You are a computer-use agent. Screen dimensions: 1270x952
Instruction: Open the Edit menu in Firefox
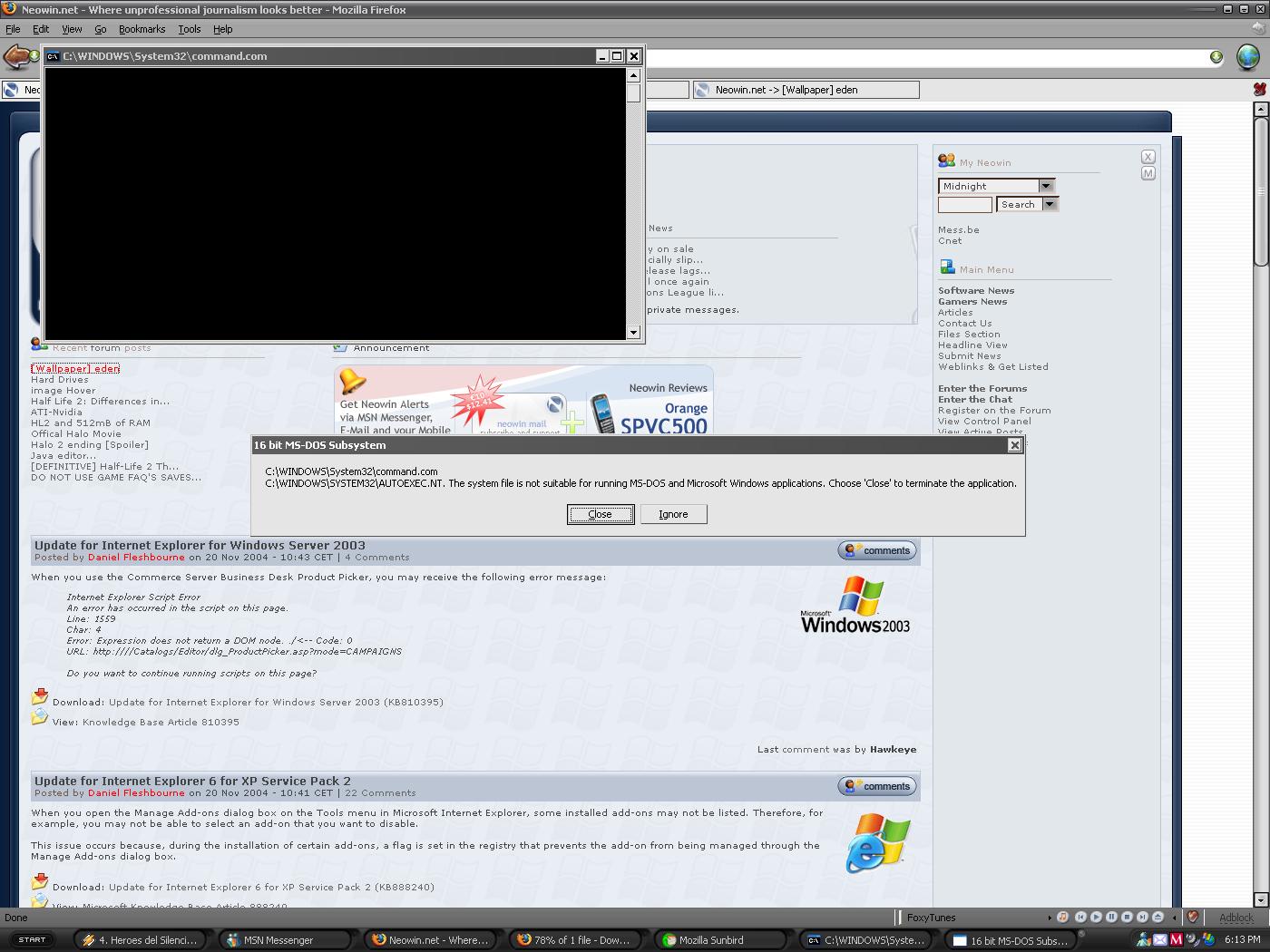point(41,29)
